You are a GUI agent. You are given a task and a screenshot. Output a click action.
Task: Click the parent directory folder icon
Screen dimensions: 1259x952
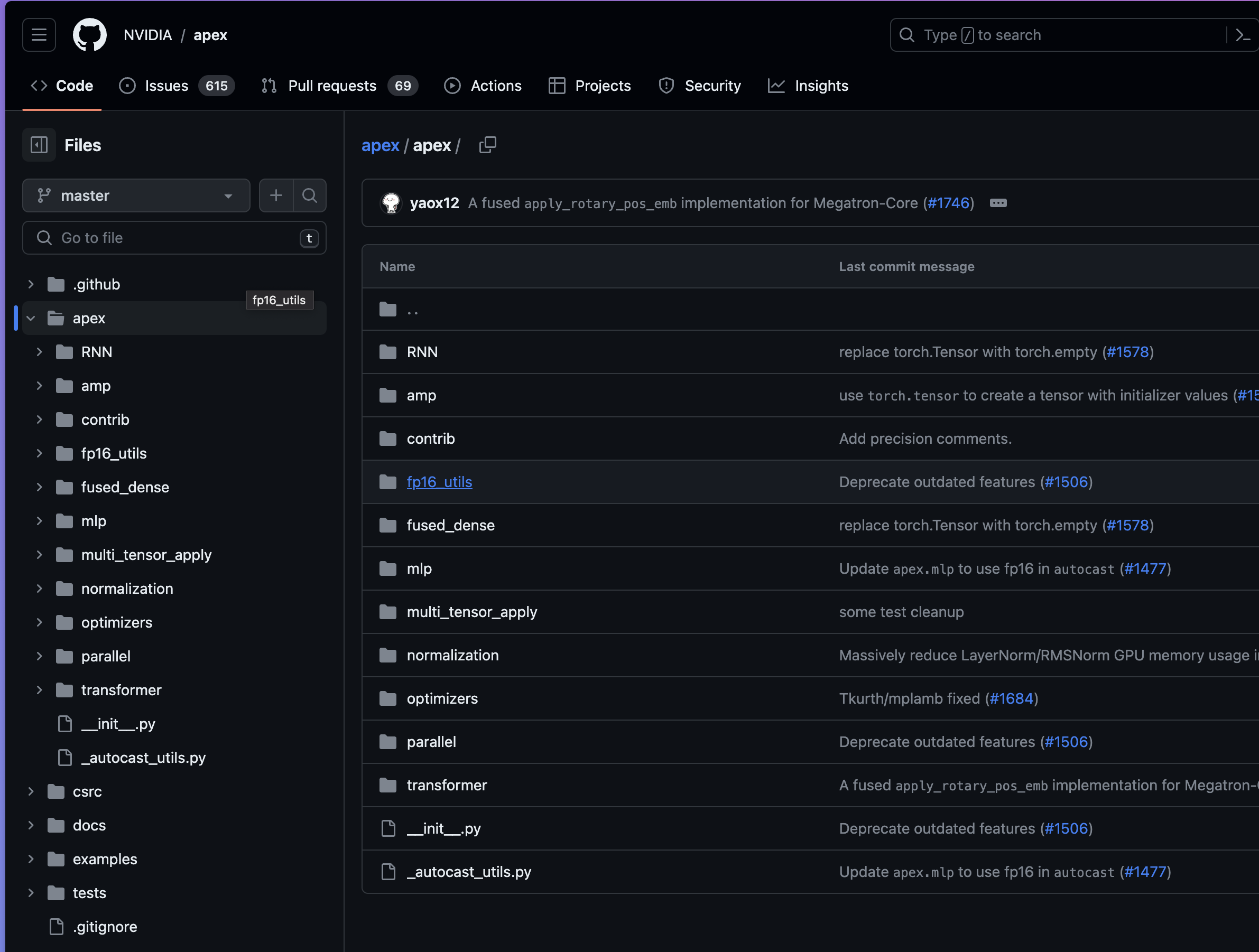388,310
